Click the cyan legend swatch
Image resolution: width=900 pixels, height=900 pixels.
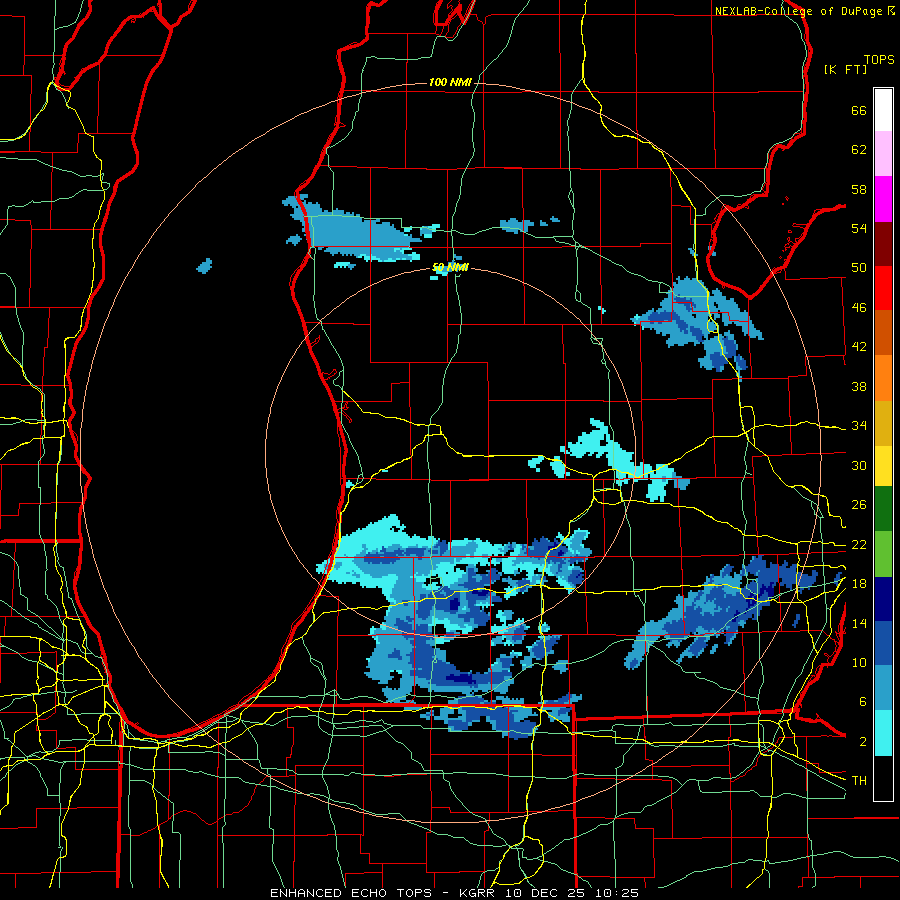883,733
